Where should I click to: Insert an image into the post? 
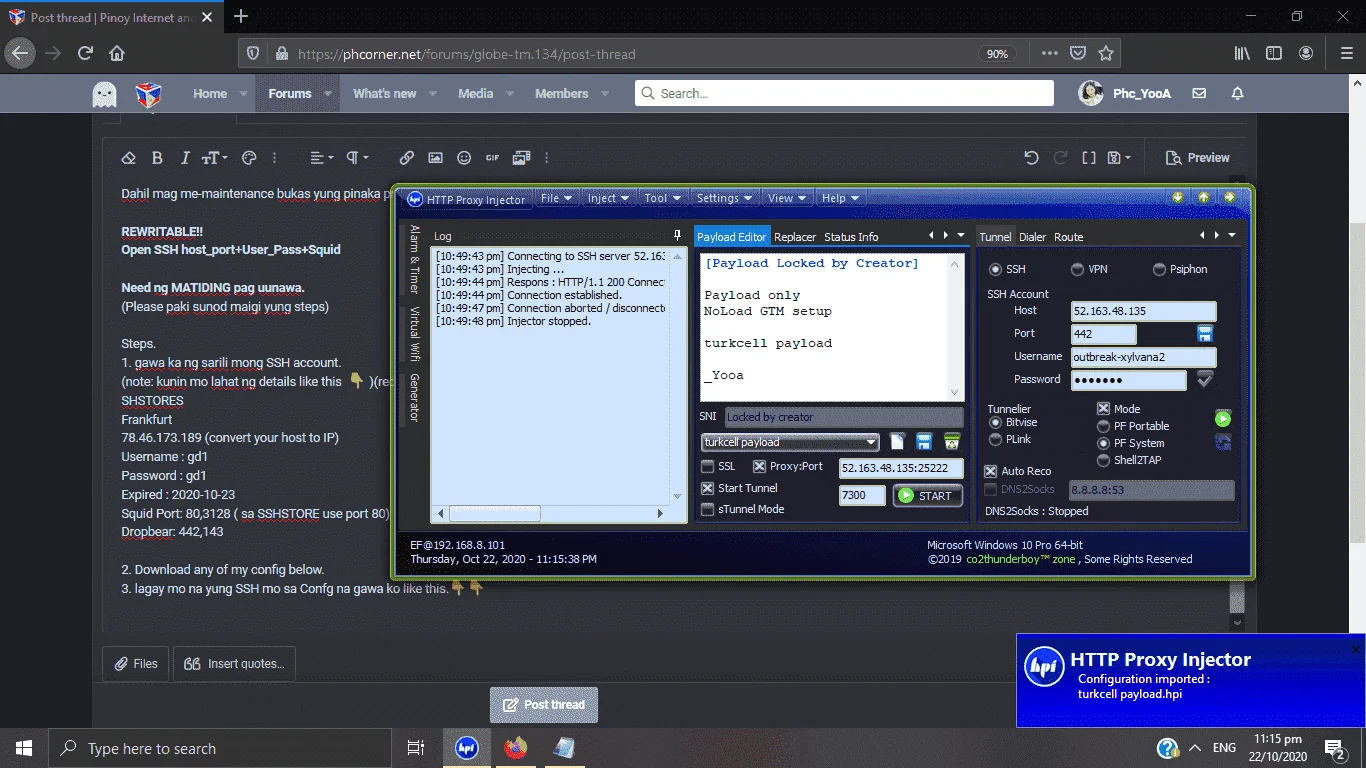435,158
